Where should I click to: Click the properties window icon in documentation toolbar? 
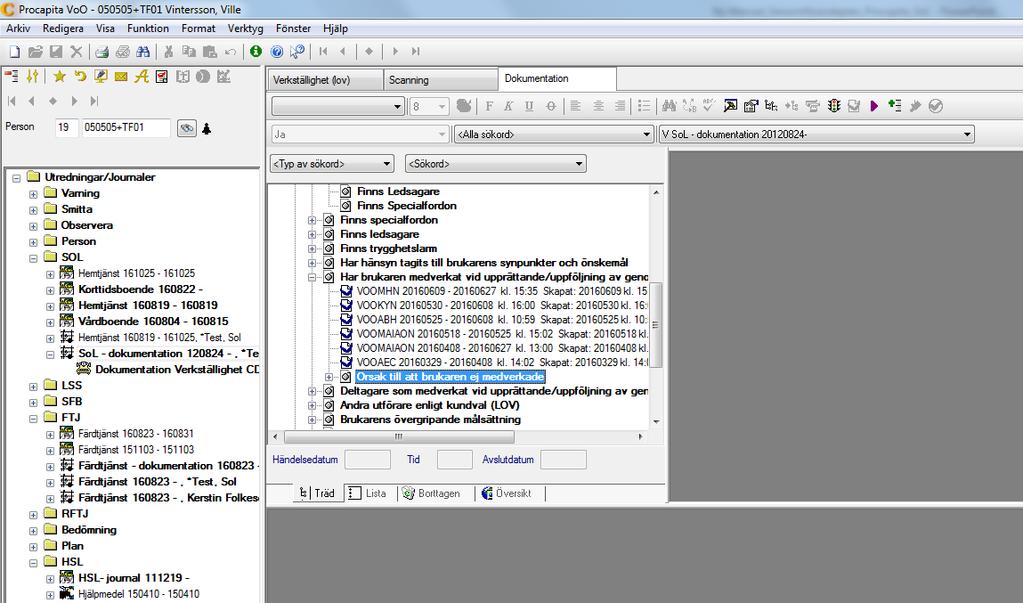750,106
